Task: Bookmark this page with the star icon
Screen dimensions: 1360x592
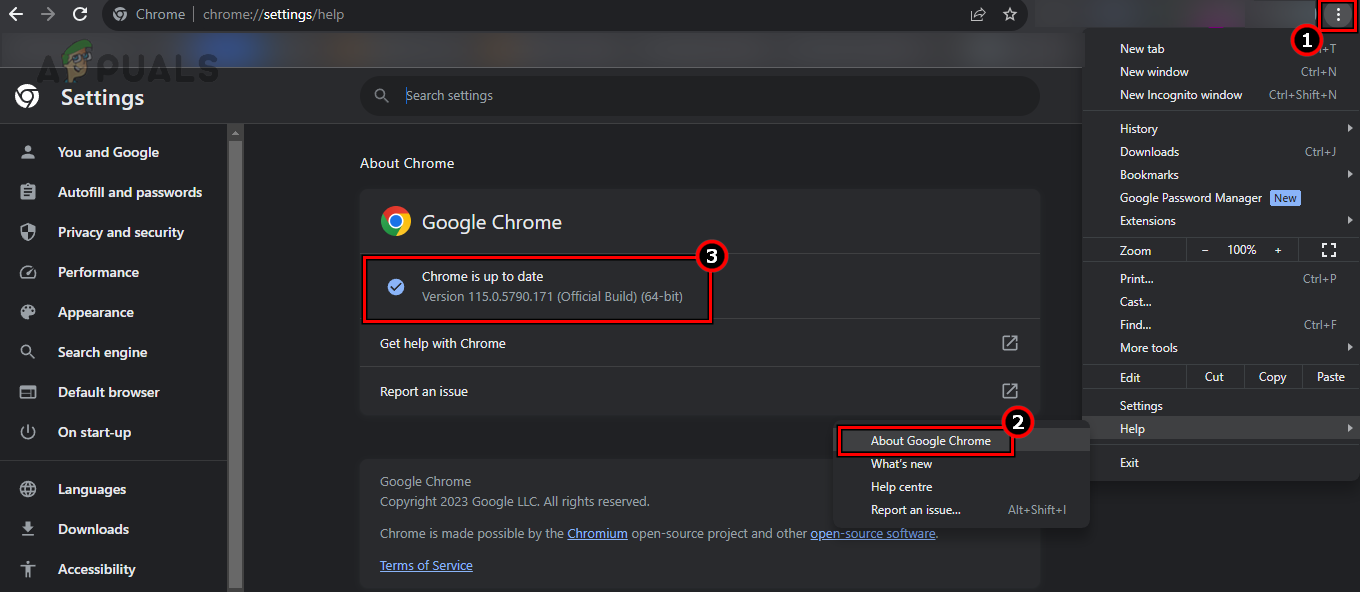Action: pyautogui.click(x=1009, y=14)
